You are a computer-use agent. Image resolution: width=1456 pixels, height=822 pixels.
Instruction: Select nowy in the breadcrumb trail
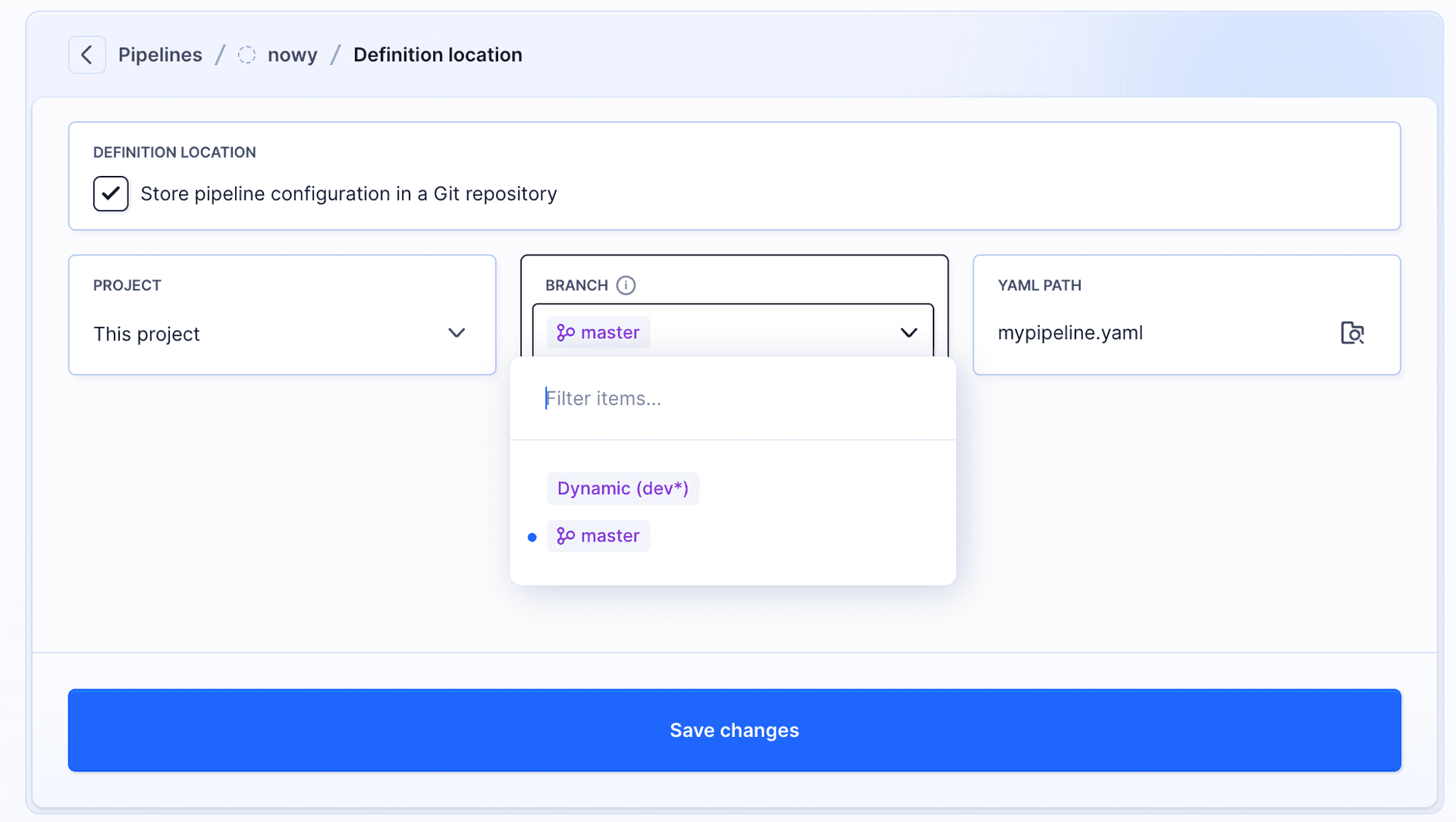(x=292, y=54)
